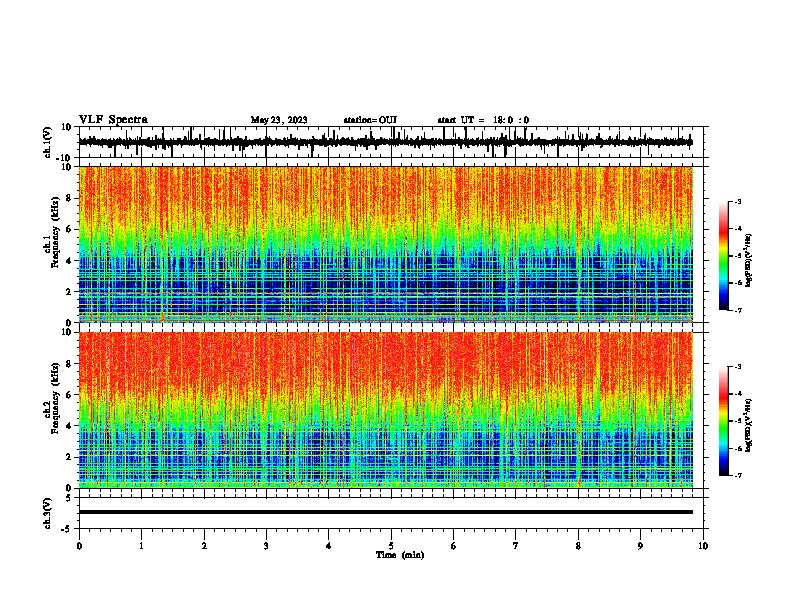Screen dimensions: 792x612
Task: Click the "7" time axis tick label
Action: click(516, 546)
